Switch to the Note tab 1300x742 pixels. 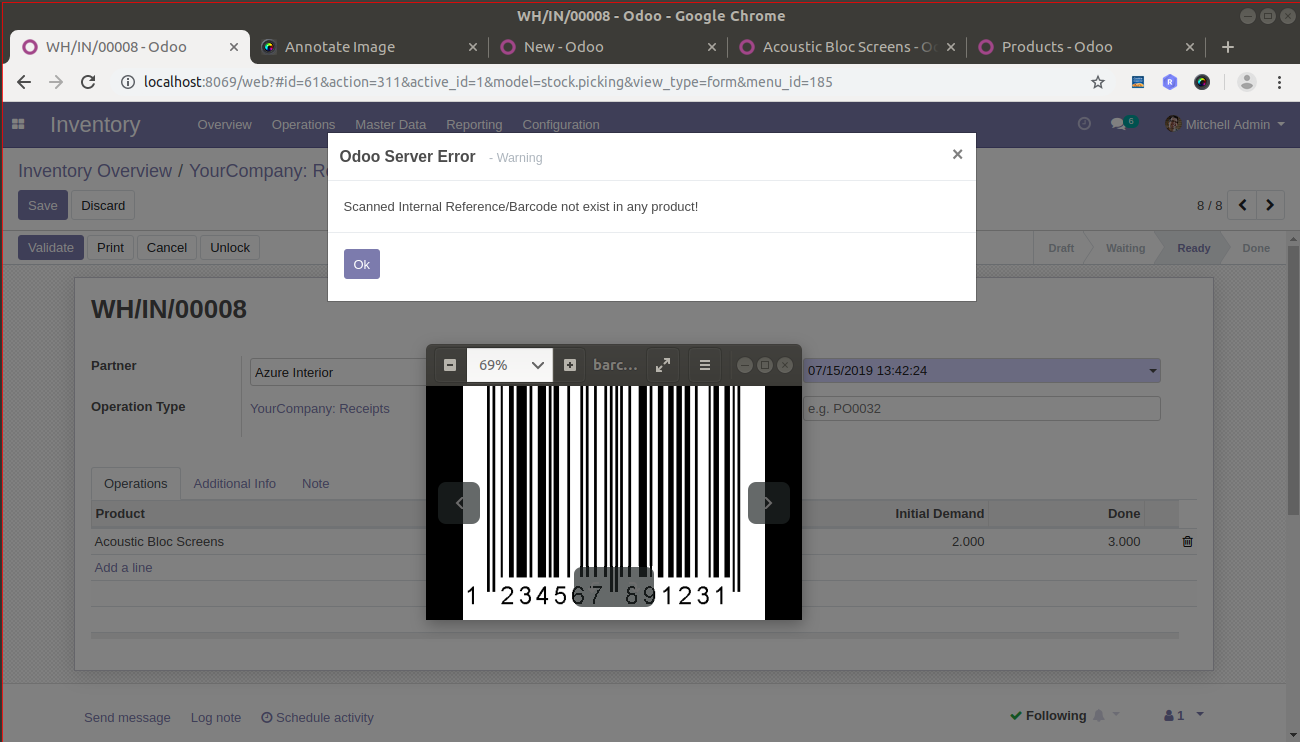point(316,484)
